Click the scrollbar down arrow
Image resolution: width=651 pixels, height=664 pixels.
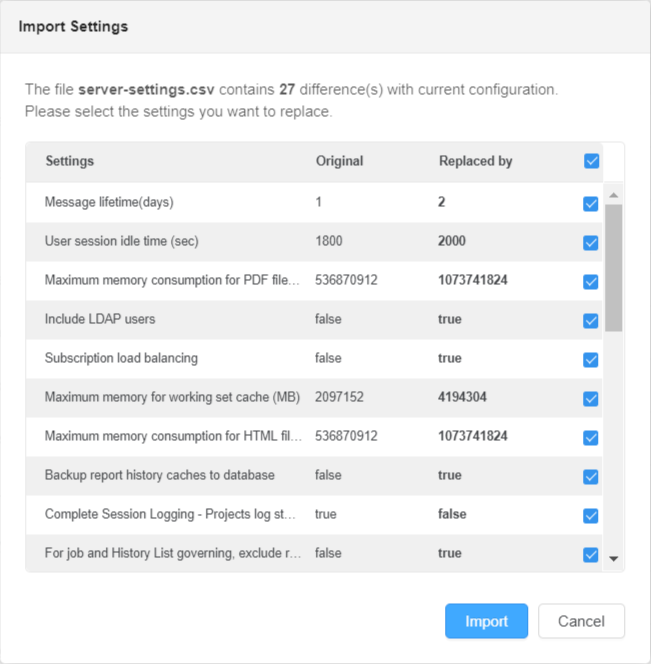pyautogui.click(x=614, y=560)
